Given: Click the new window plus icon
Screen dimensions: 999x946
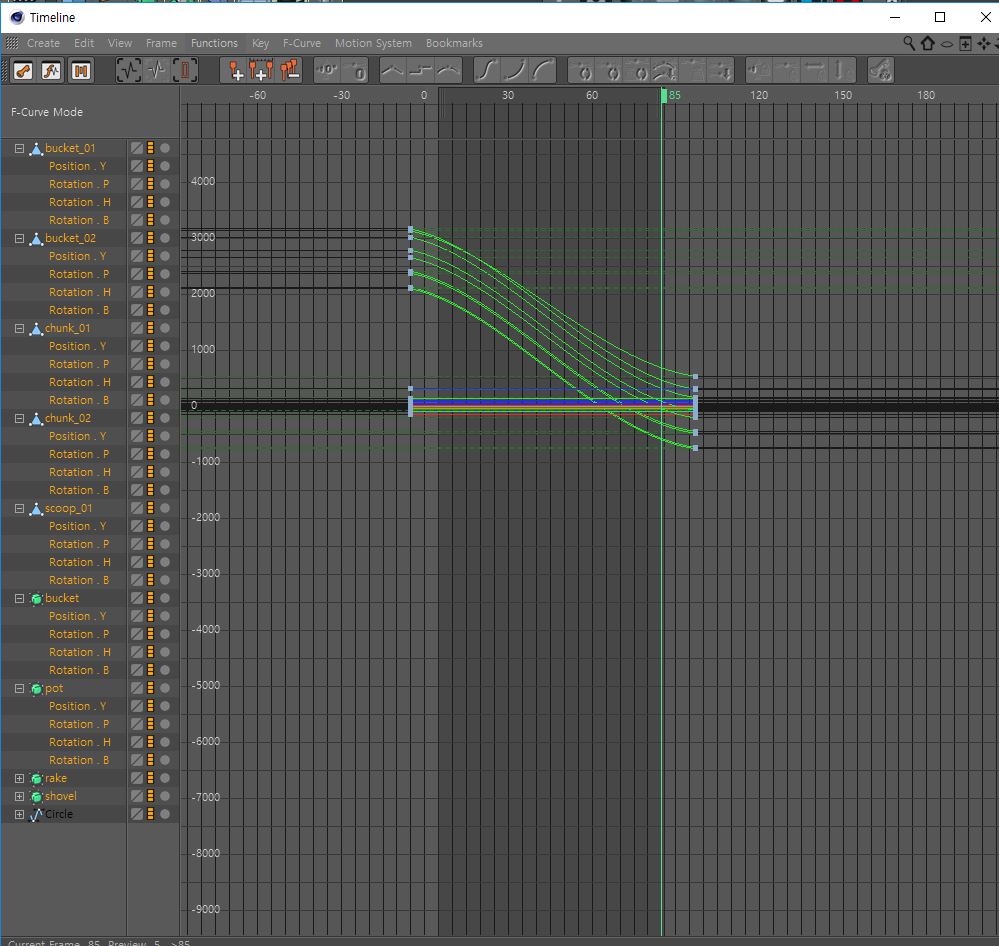Looking at the screenshot, I should [965, 43].
